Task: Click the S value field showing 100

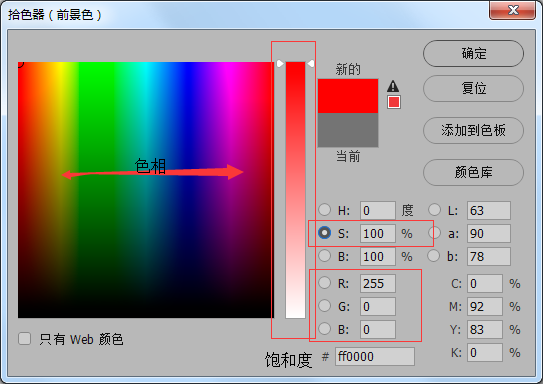Action: click(x=378, y=233)
